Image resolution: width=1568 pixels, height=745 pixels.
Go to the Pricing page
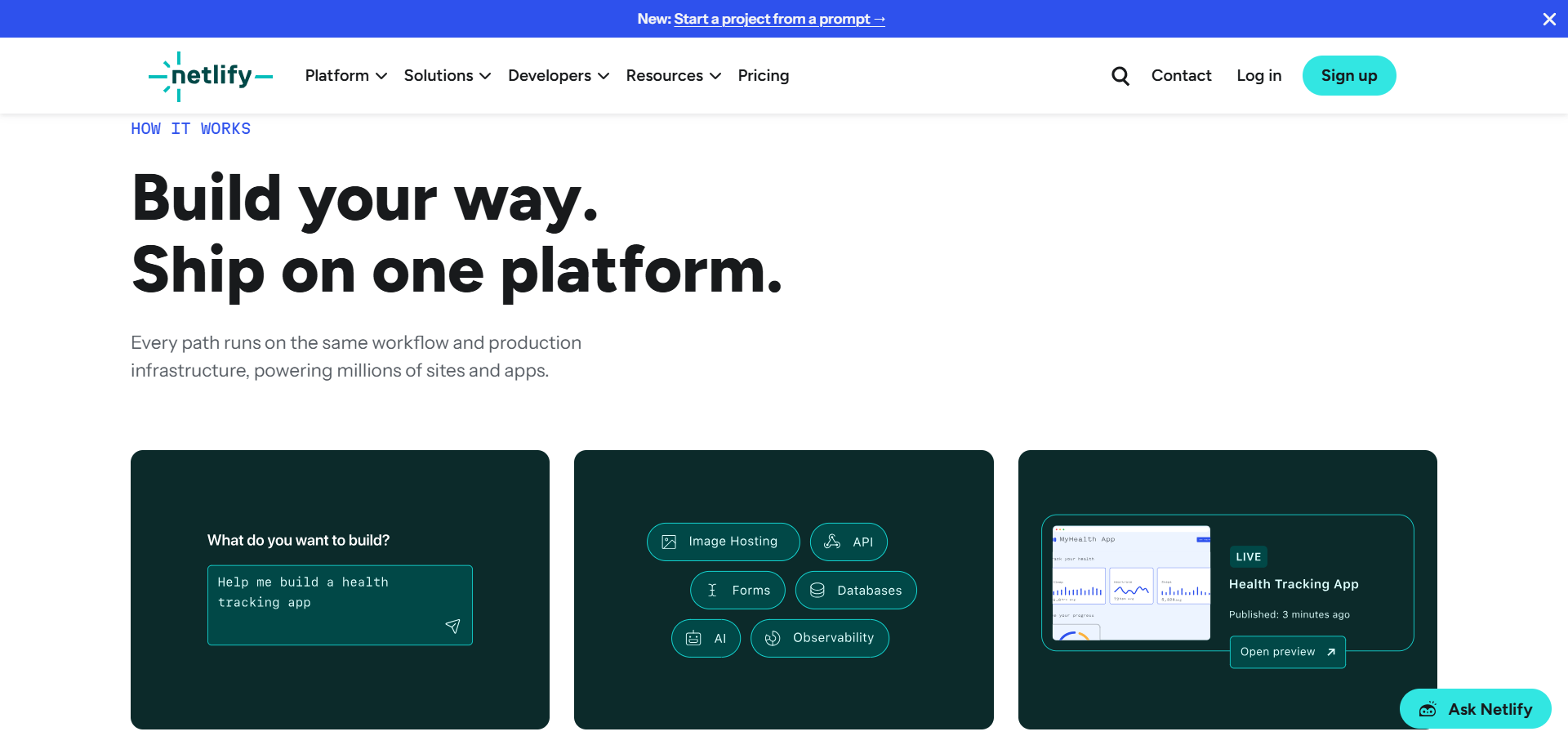tap(763, 76)
